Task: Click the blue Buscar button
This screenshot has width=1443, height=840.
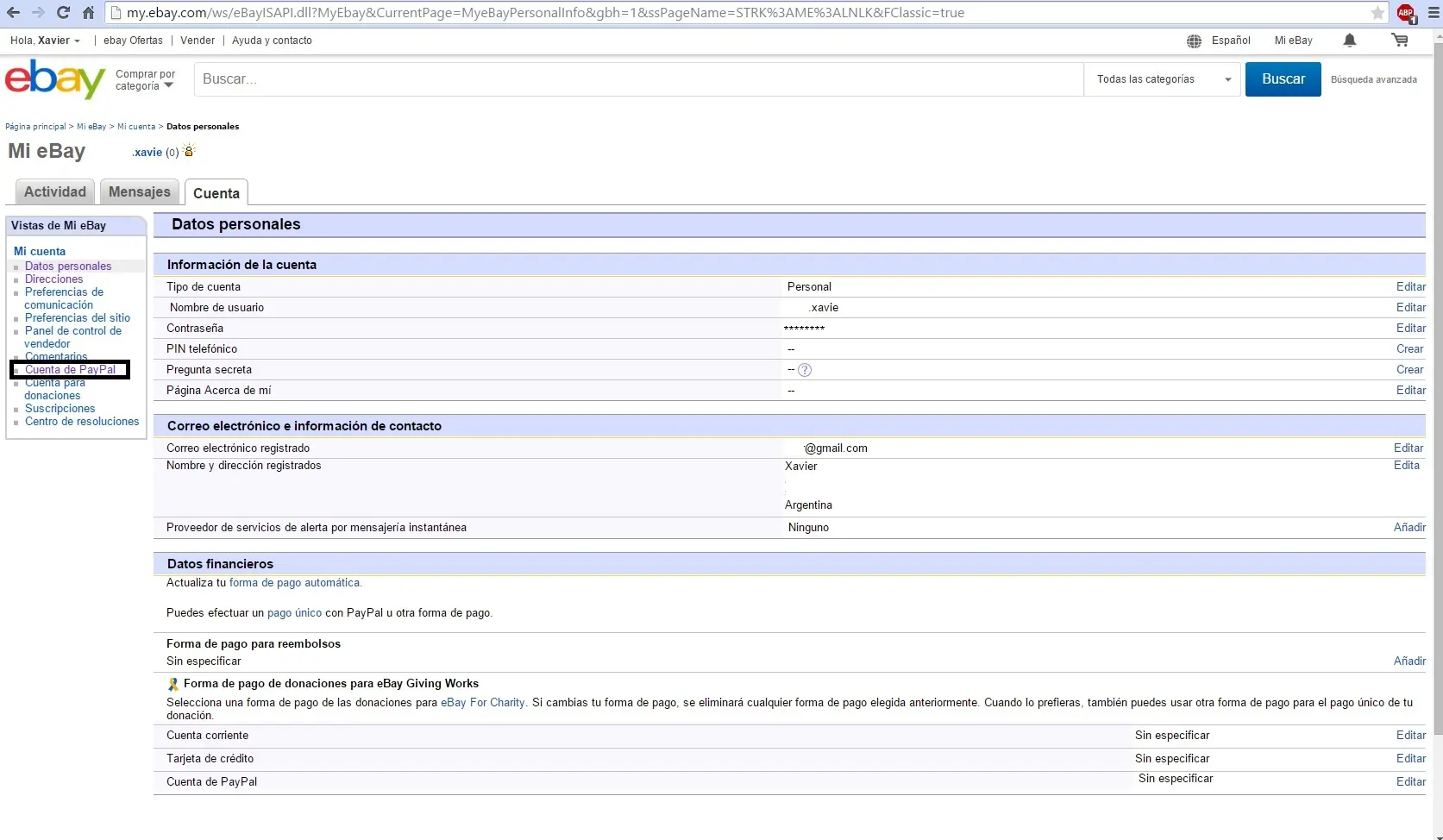Action: (1283, 79)
